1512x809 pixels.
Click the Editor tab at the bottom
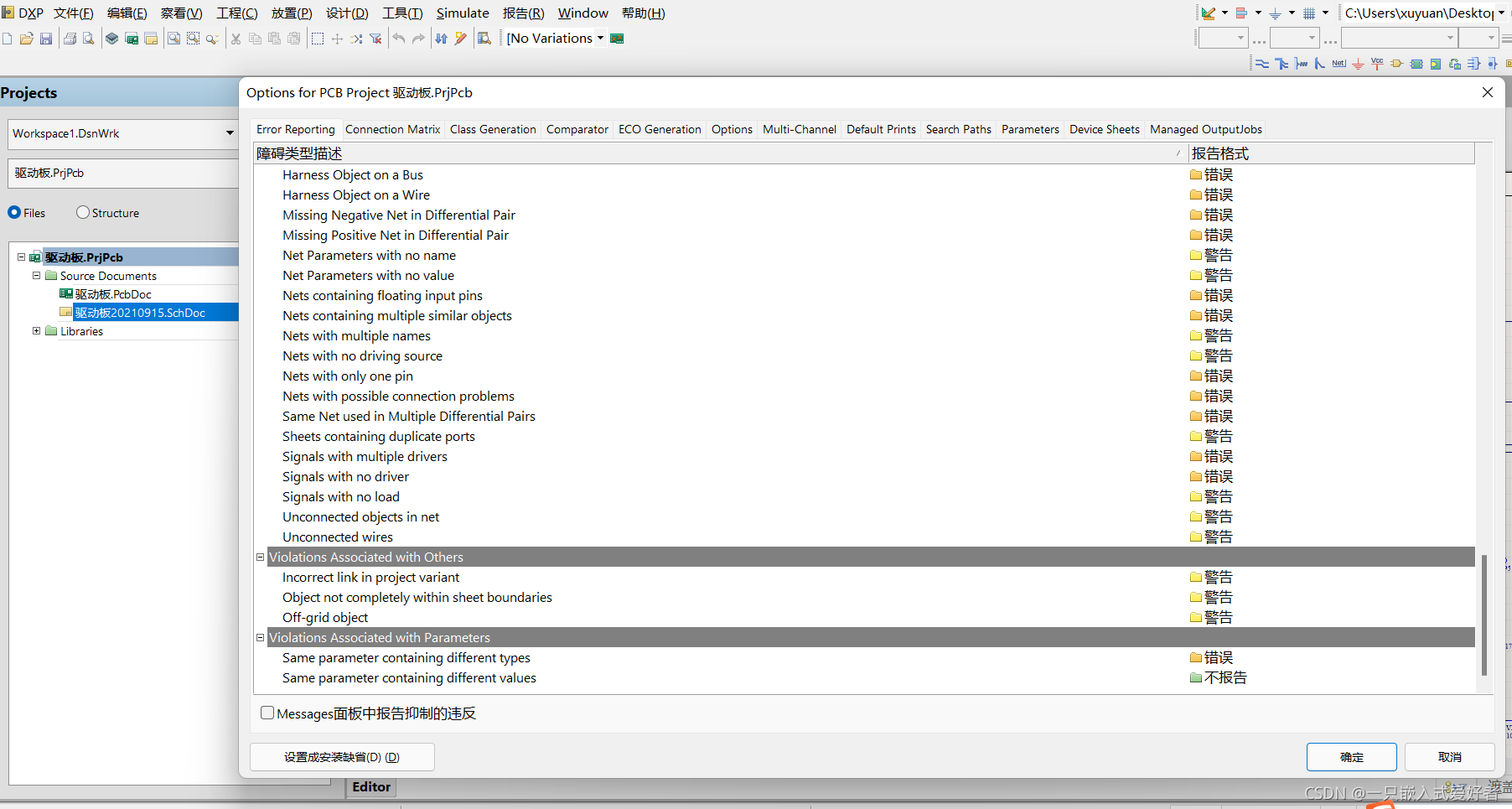pyautogui.click(x=371, y=786)
